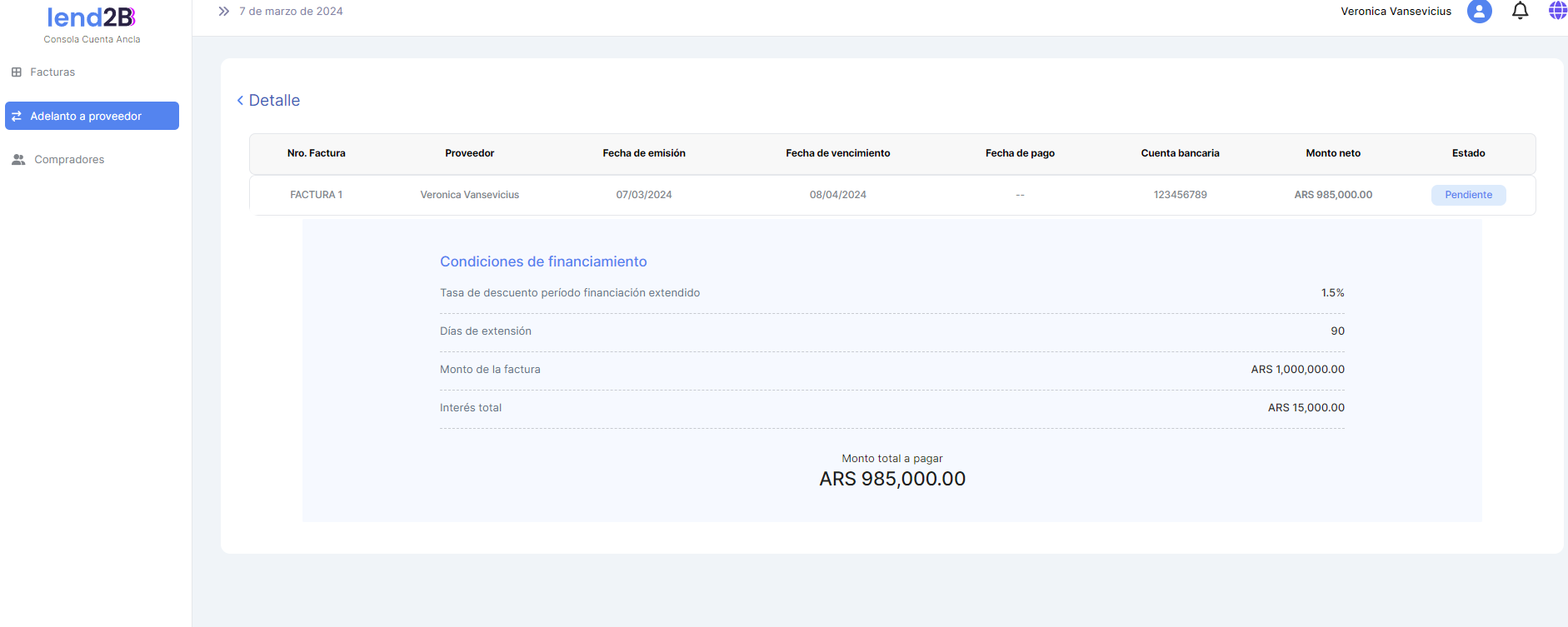Click the lend2B logo

[x=92, y=17]
